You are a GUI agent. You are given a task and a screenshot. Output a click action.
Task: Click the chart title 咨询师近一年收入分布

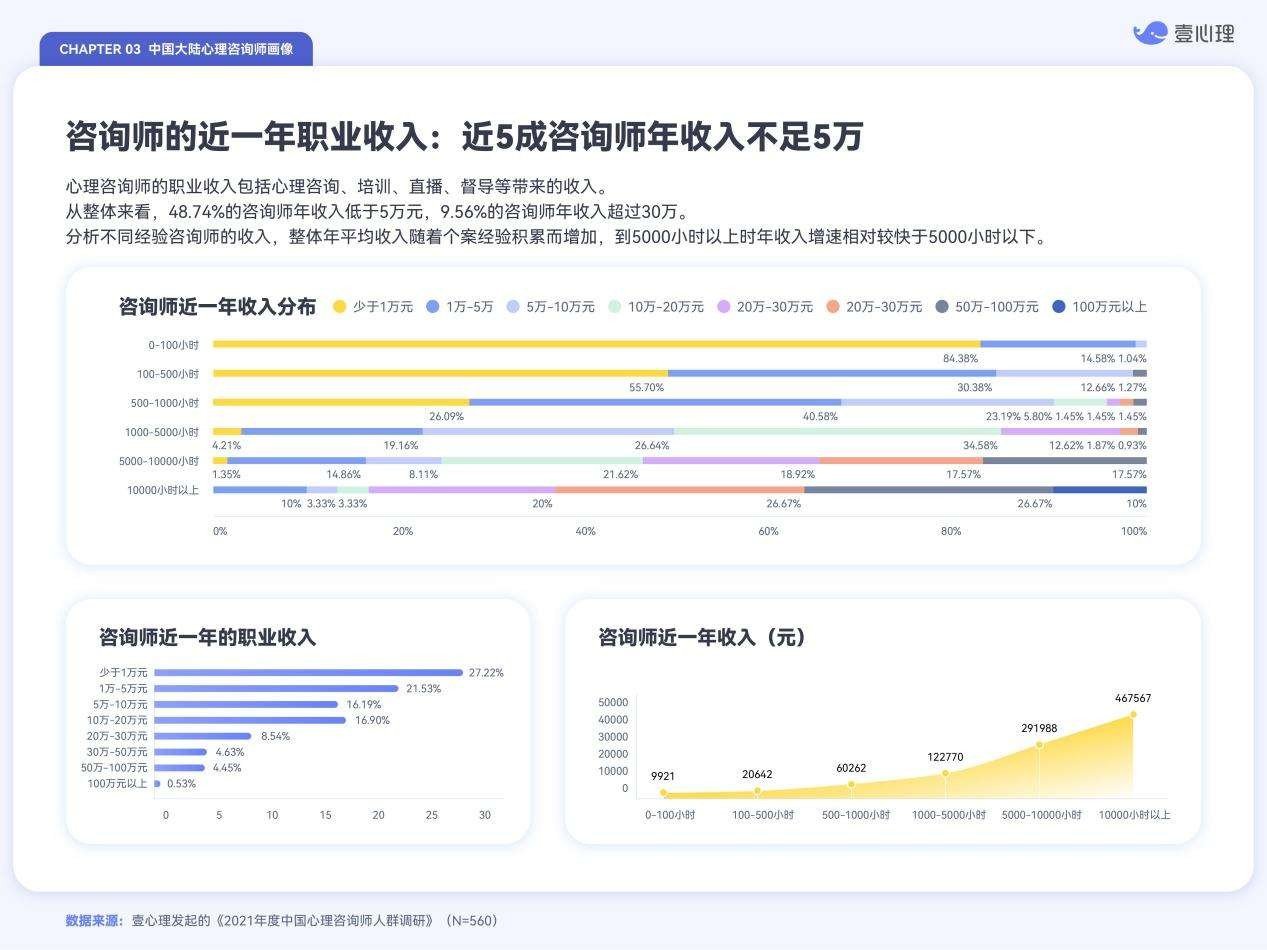[x=217, y=307]
